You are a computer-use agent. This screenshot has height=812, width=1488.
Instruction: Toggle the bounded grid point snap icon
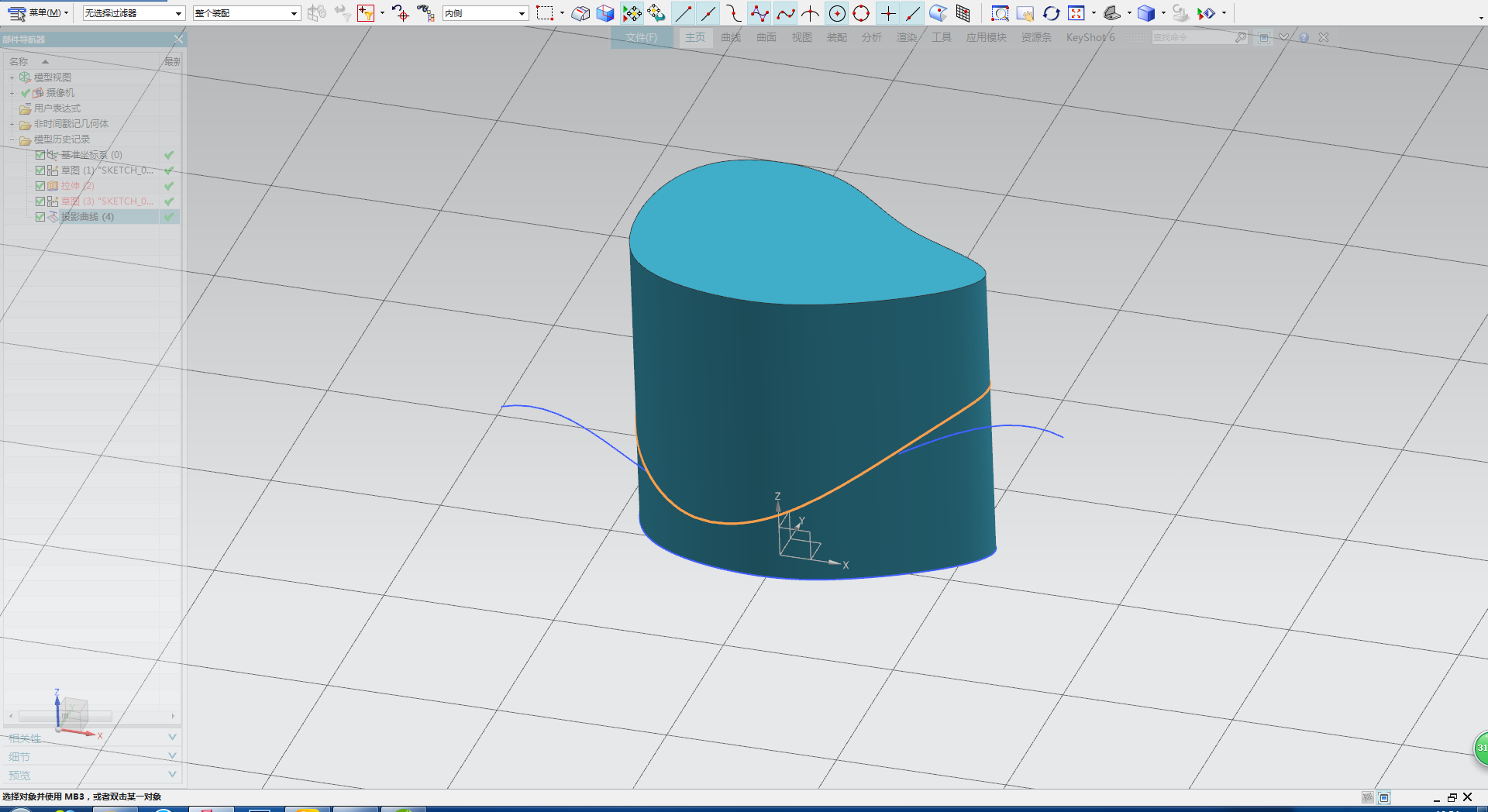[x=963, y=13]
